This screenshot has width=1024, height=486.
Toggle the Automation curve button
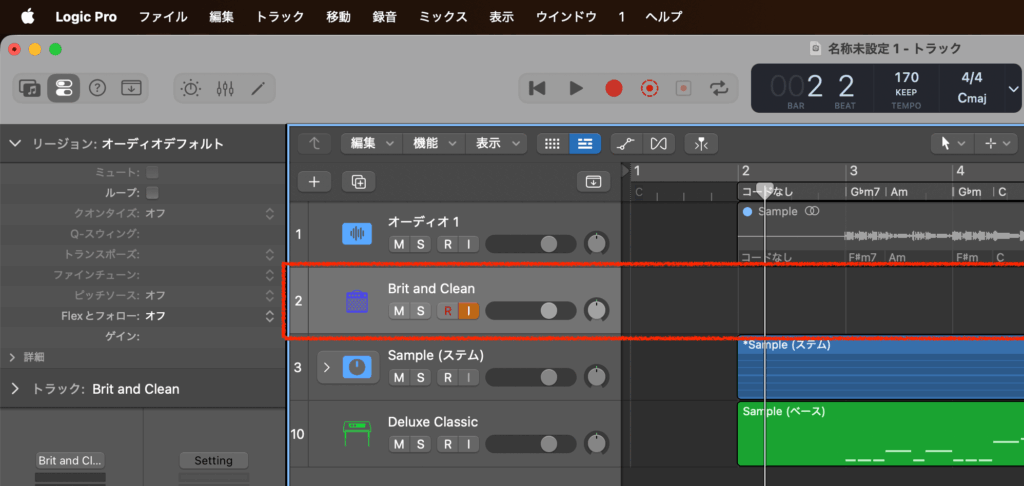pos(626,144)
